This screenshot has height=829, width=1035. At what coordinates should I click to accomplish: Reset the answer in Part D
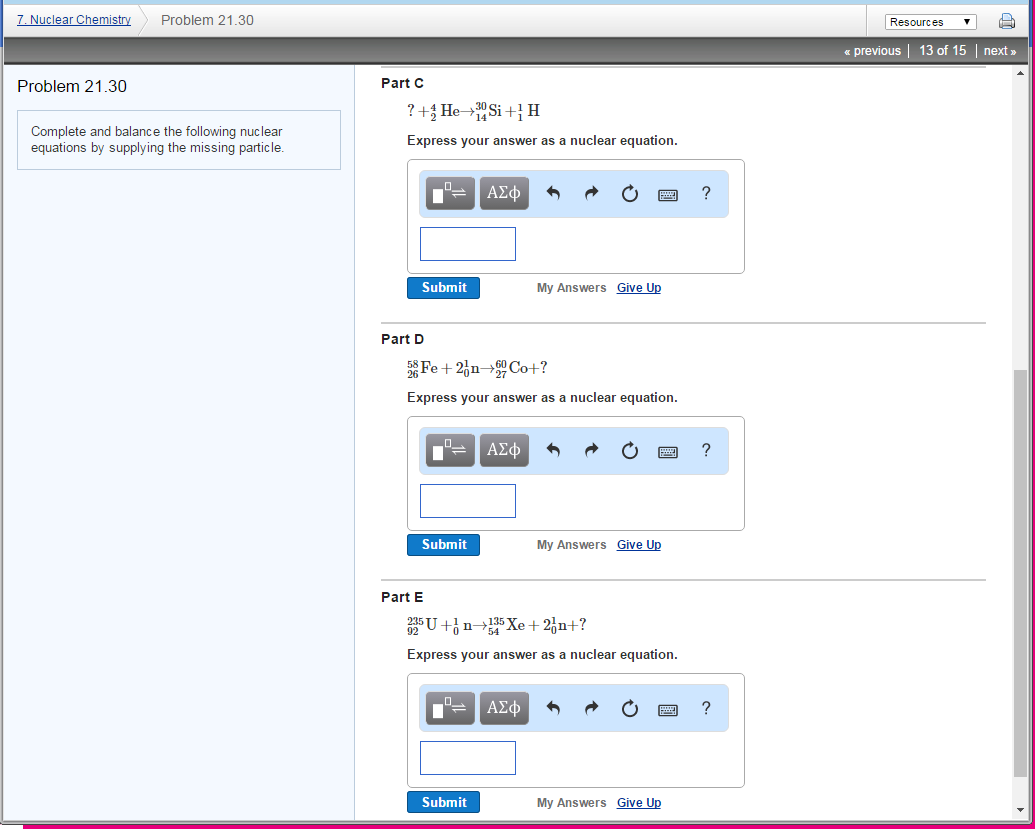629,450
